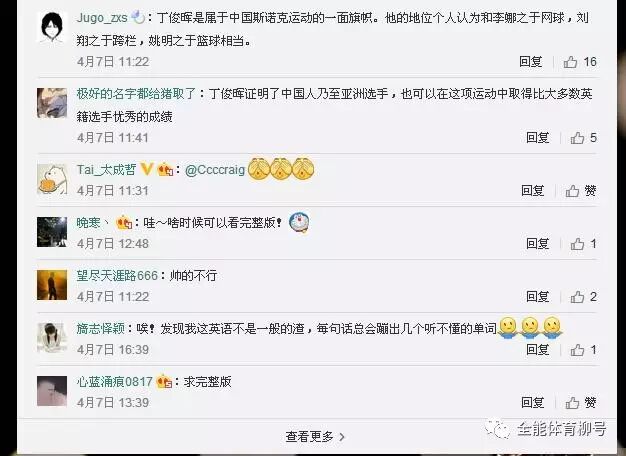Screen dimensions: 626x456
Task: Like the comment posted at 11:41
Action: click(x=583, y=138)
